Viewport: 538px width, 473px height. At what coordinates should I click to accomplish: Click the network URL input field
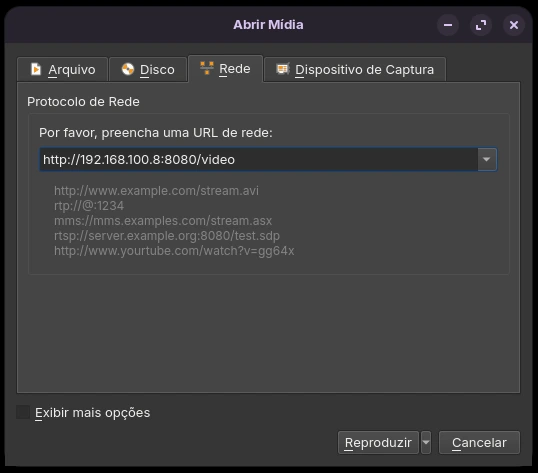click(259, 159)
